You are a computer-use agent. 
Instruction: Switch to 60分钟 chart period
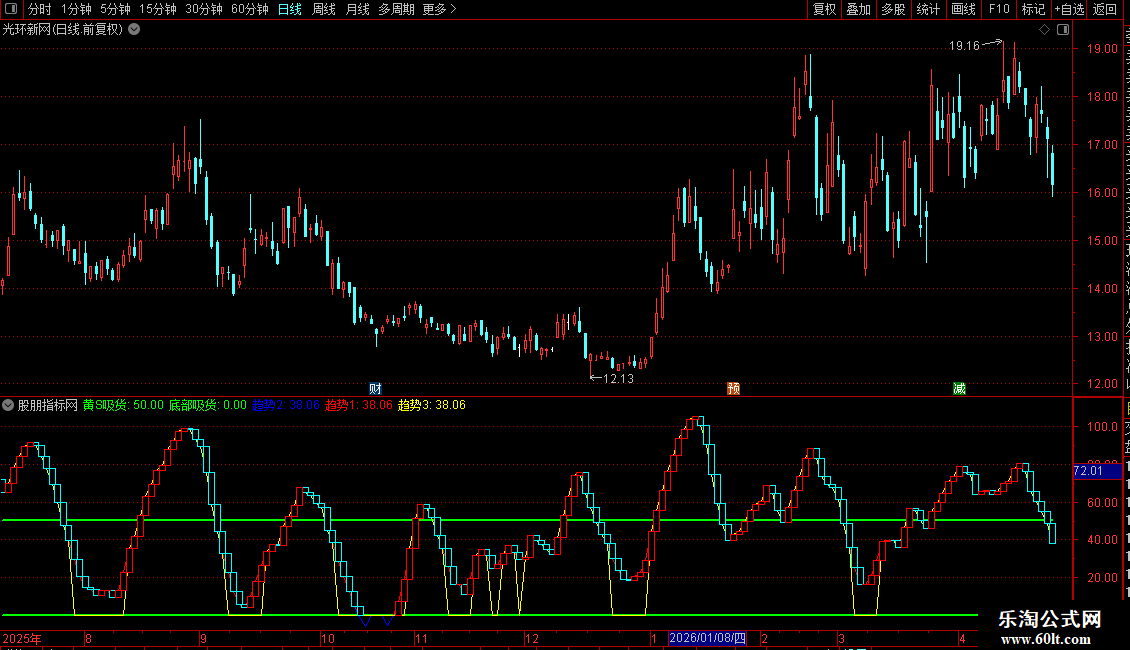[250, 9]
